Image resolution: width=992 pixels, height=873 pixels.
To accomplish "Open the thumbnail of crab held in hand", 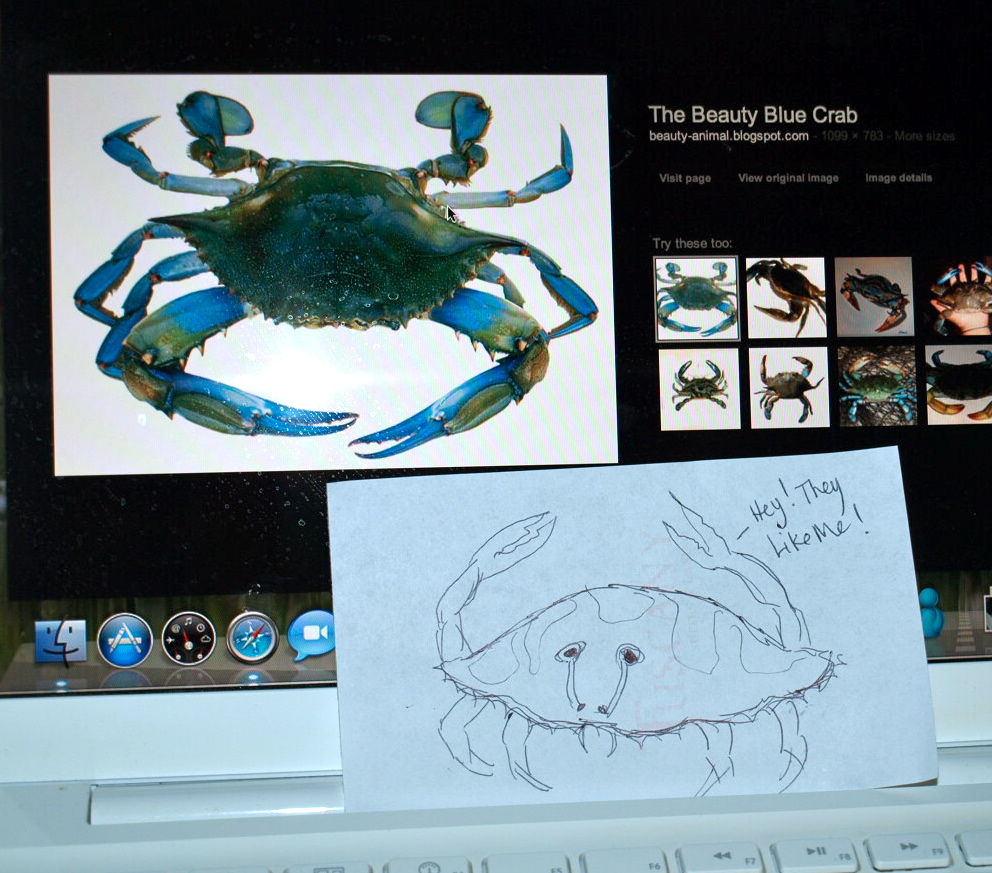I will pos(958,297).
